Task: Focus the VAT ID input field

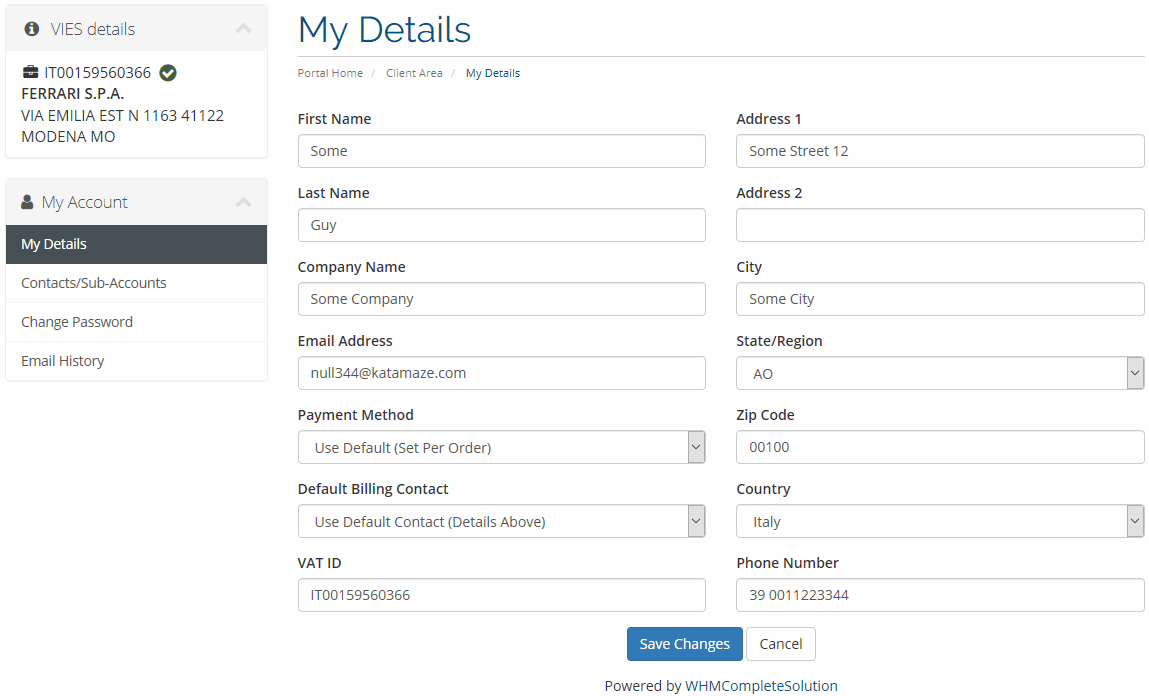Action: 502,595
